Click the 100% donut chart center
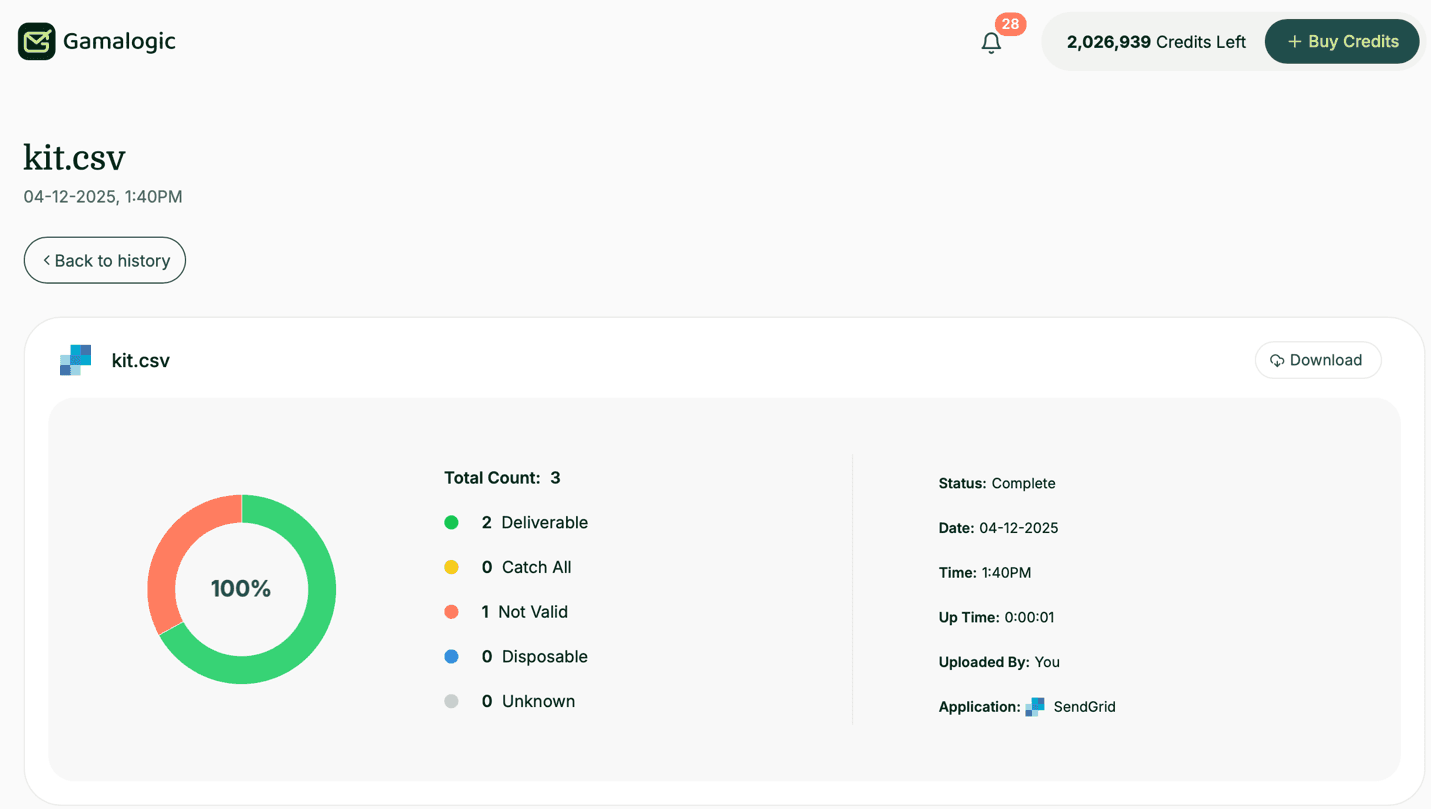Viewport: 1431px width, 809px height. [241, 588]
